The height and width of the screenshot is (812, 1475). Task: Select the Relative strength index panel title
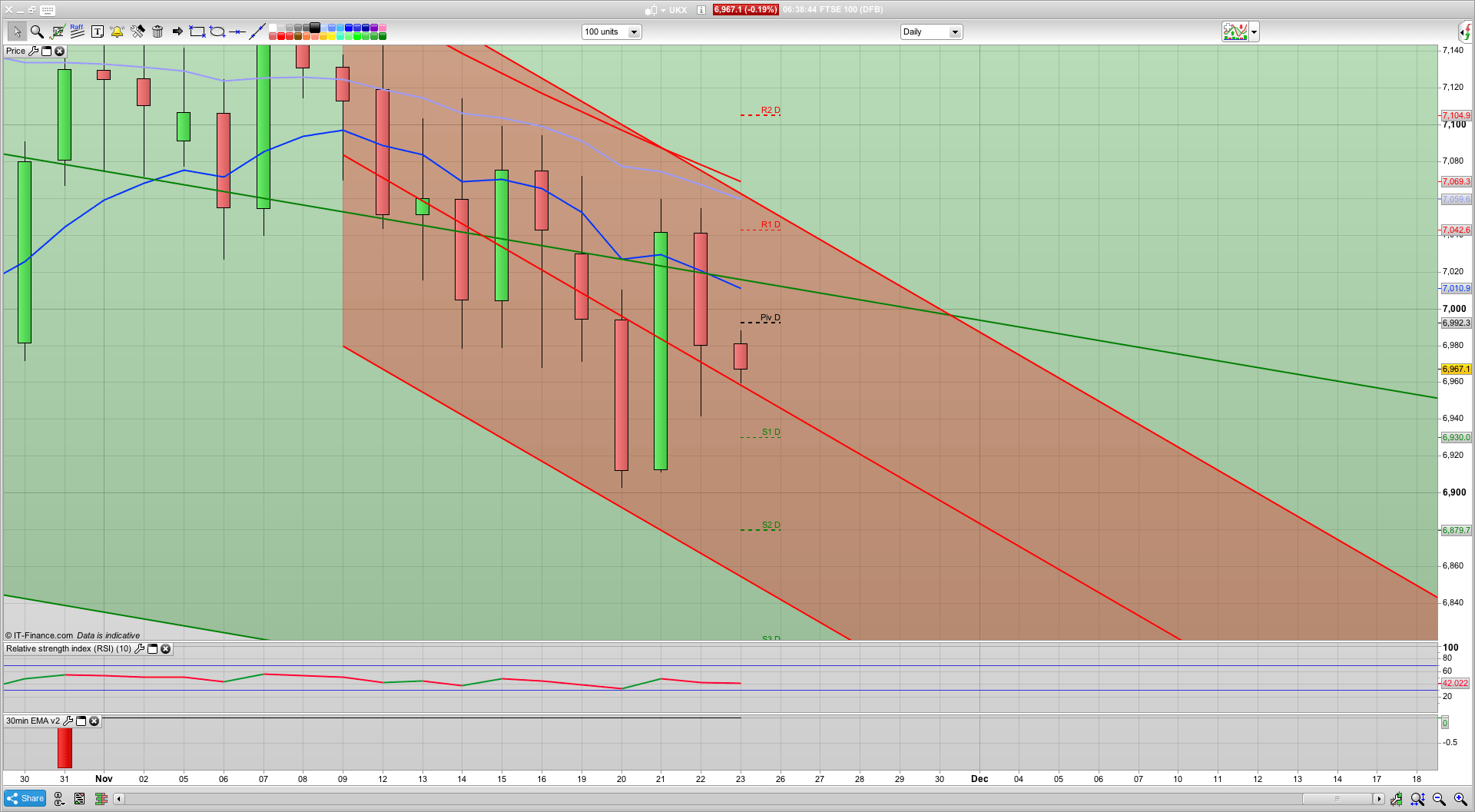click(x=68, y=649)
